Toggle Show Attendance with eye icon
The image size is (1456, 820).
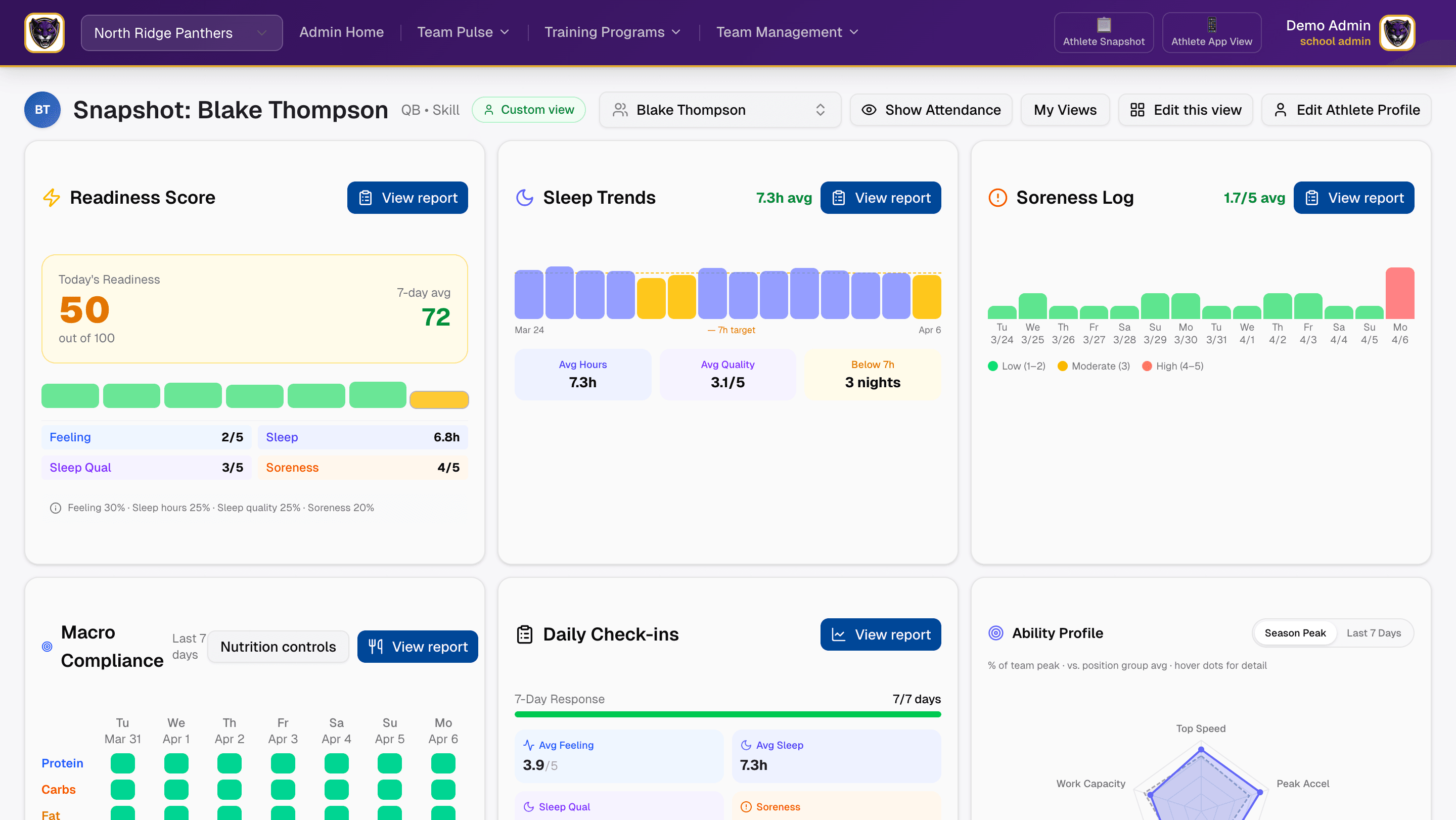[931, 110]
